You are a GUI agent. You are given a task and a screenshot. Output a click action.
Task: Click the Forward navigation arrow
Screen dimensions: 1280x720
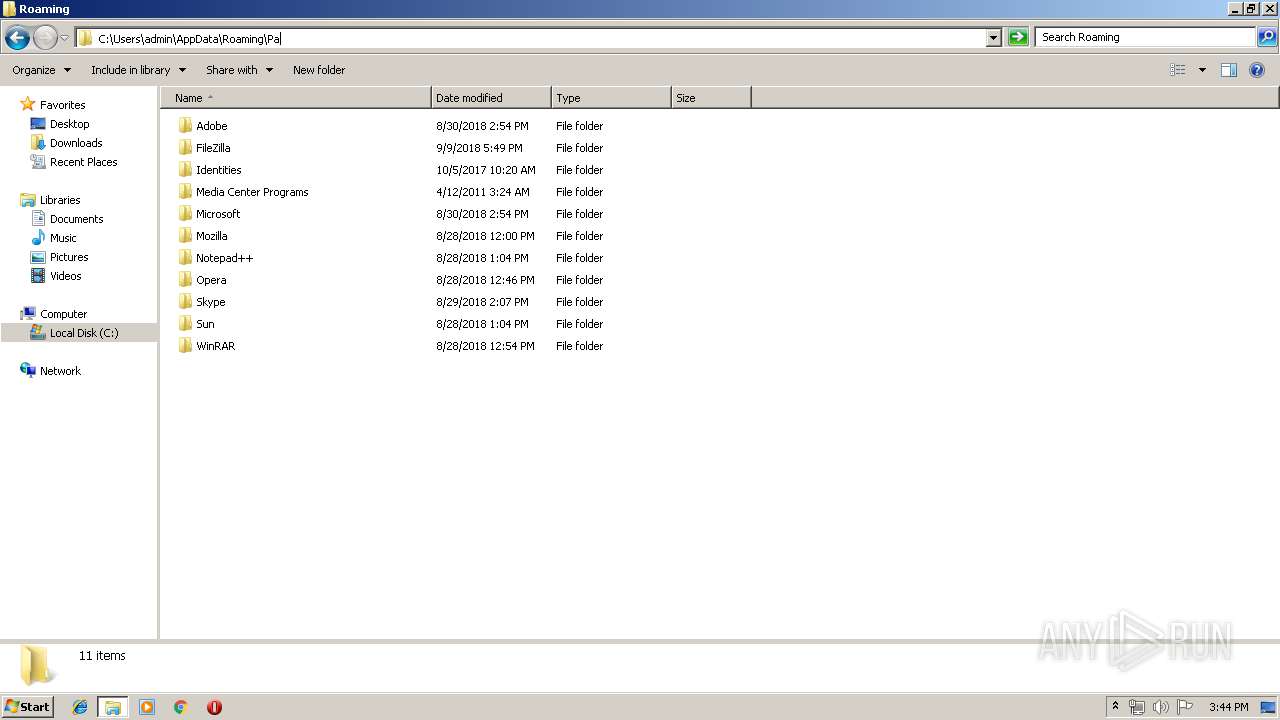45,38
